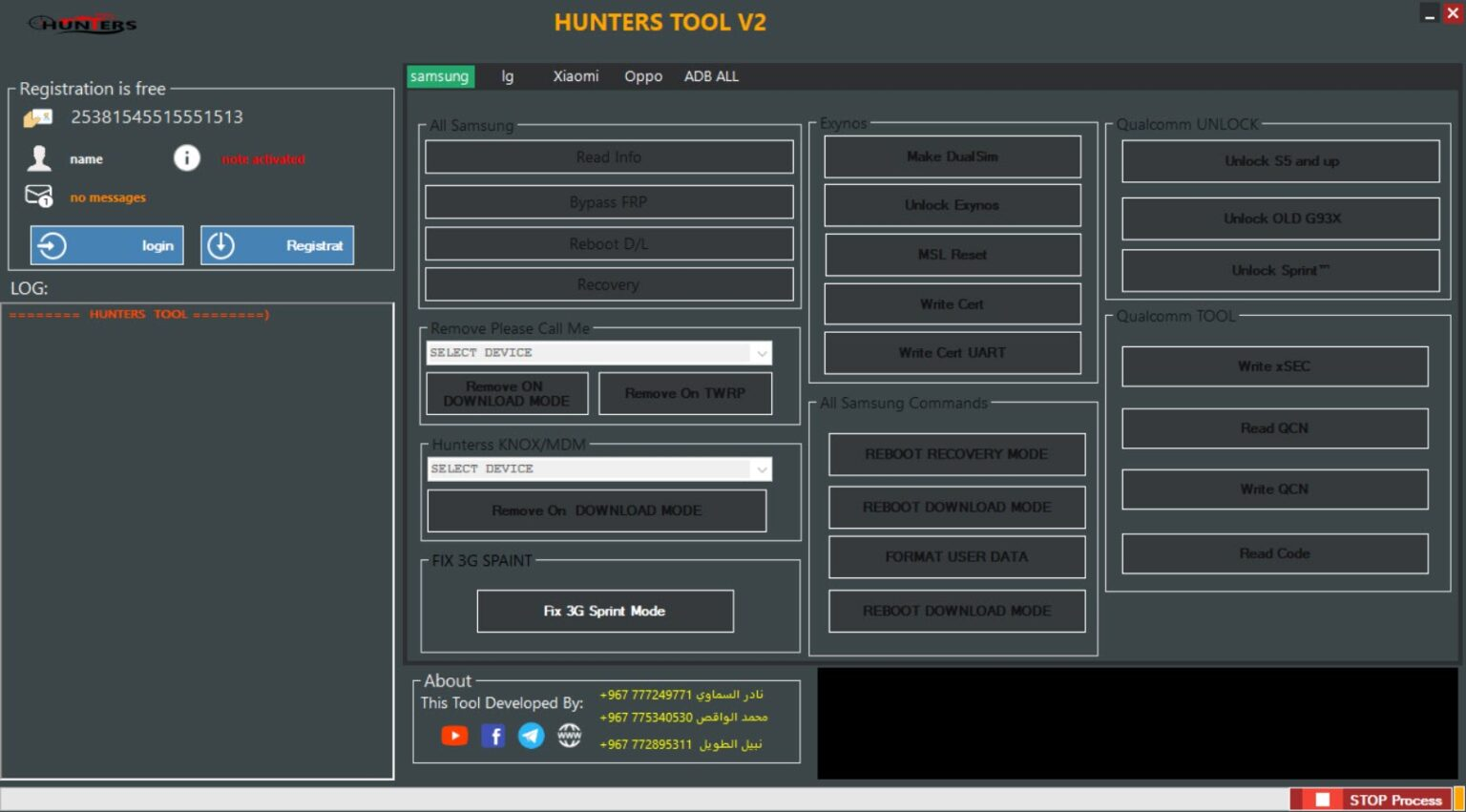
Task: Click Remove On TWRP button
Action: [685, 394]
